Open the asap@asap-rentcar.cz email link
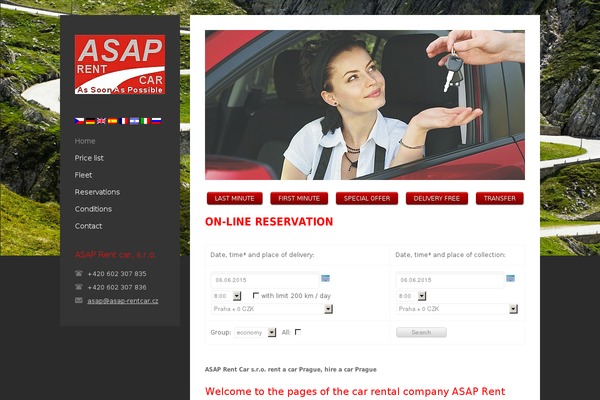The image size is (600, 400). [x=123, y=301]
